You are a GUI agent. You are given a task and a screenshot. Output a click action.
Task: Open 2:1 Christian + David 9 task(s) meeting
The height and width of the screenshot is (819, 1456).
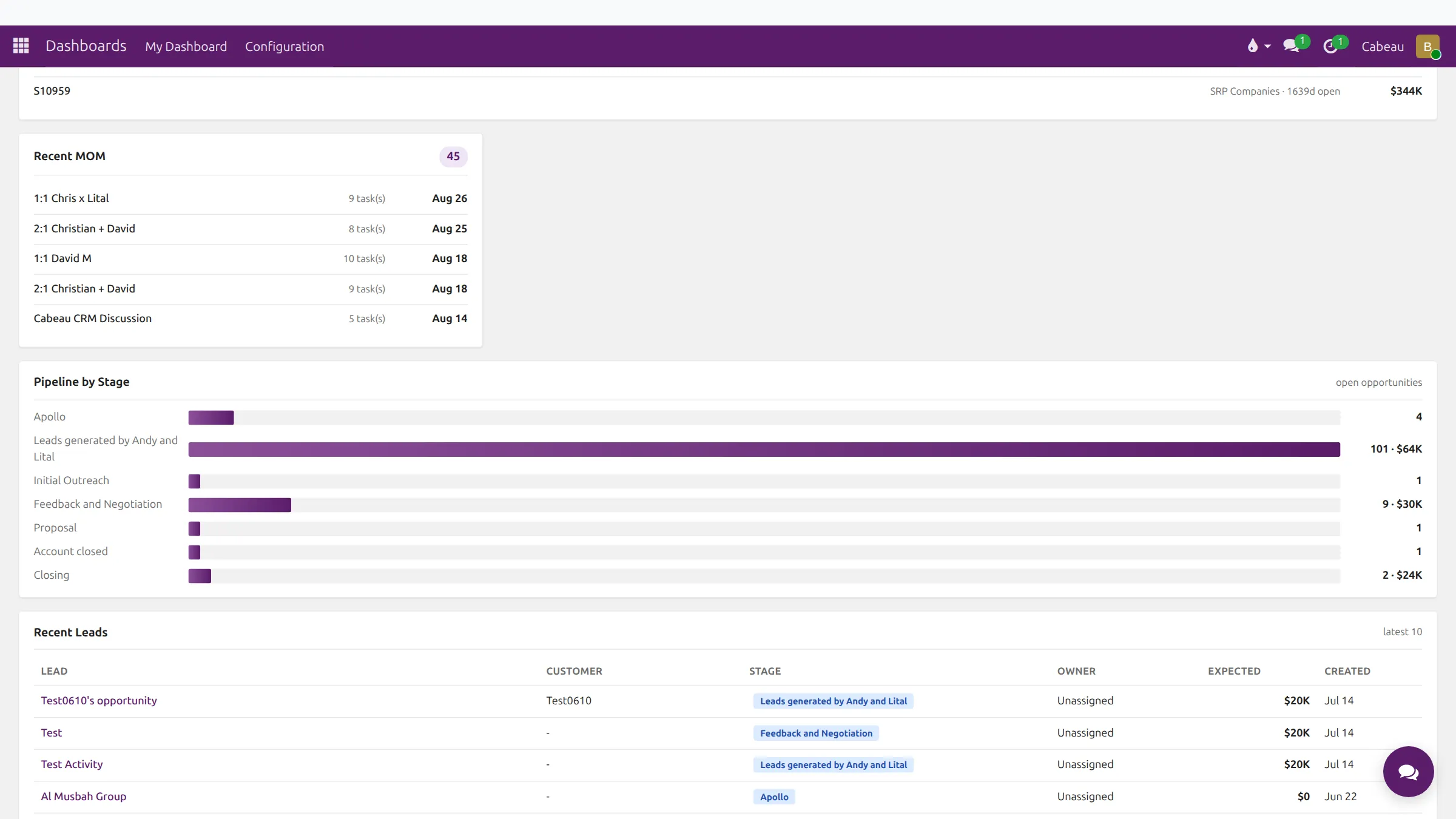251,289
